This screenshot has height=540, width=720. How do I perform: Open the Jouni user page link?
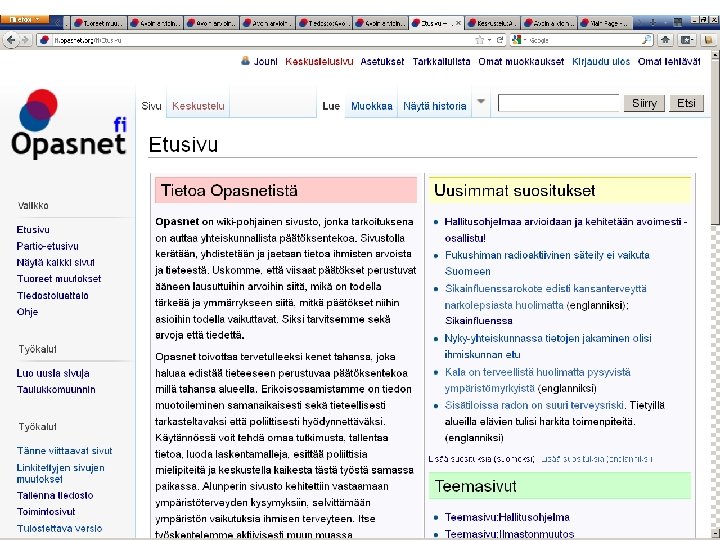[x=266, y=62]
